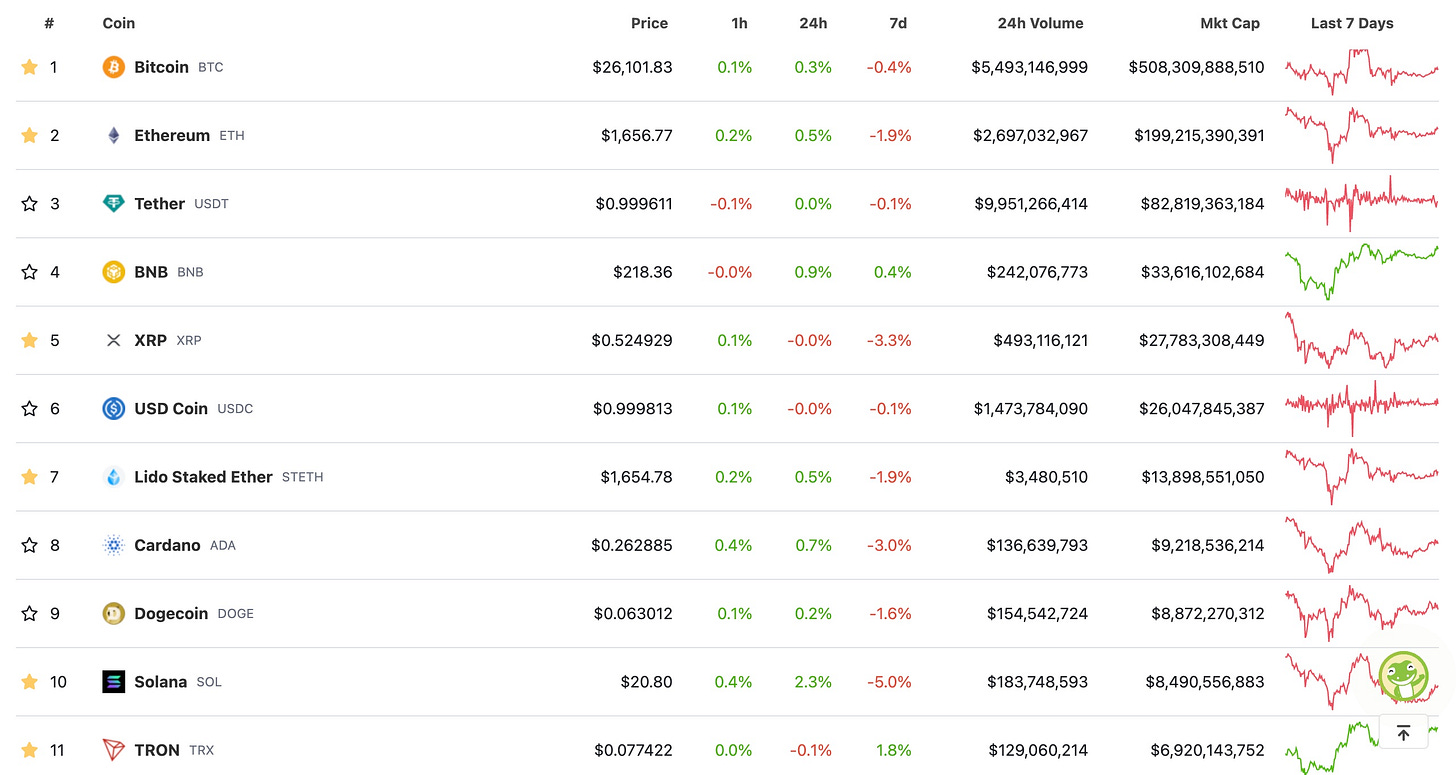Click the BNB coin logo

point(114,272)
